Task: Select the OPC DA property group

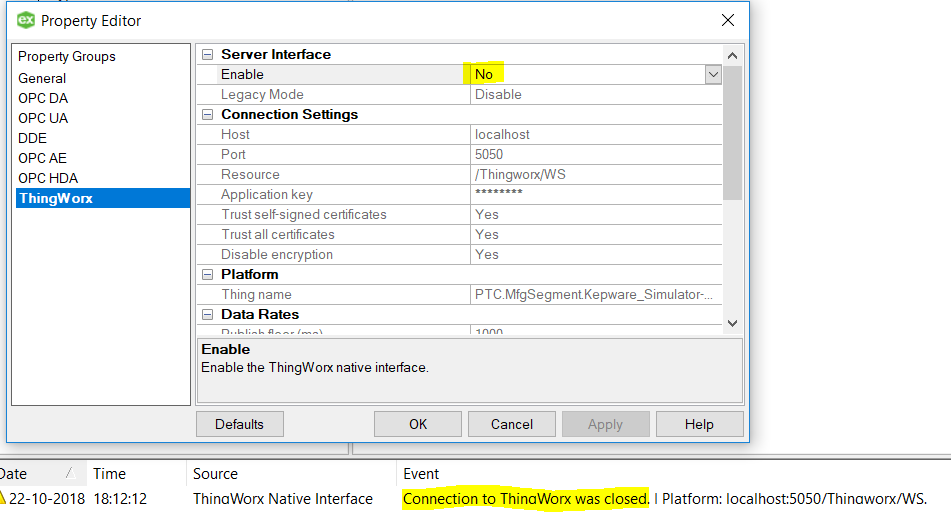Action: [43, 98]
